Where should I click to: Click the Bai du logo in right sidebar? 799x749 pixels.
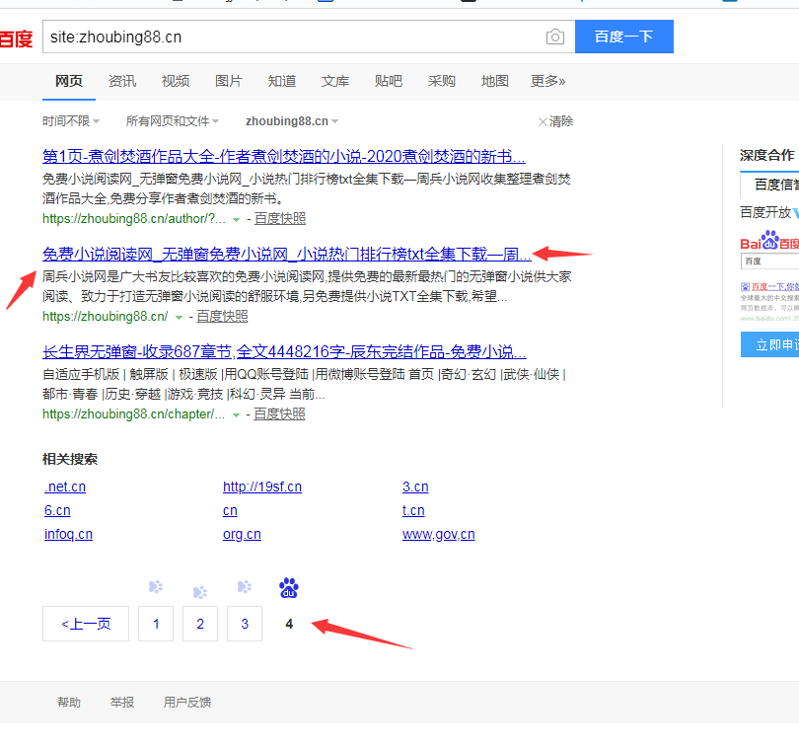769,241
